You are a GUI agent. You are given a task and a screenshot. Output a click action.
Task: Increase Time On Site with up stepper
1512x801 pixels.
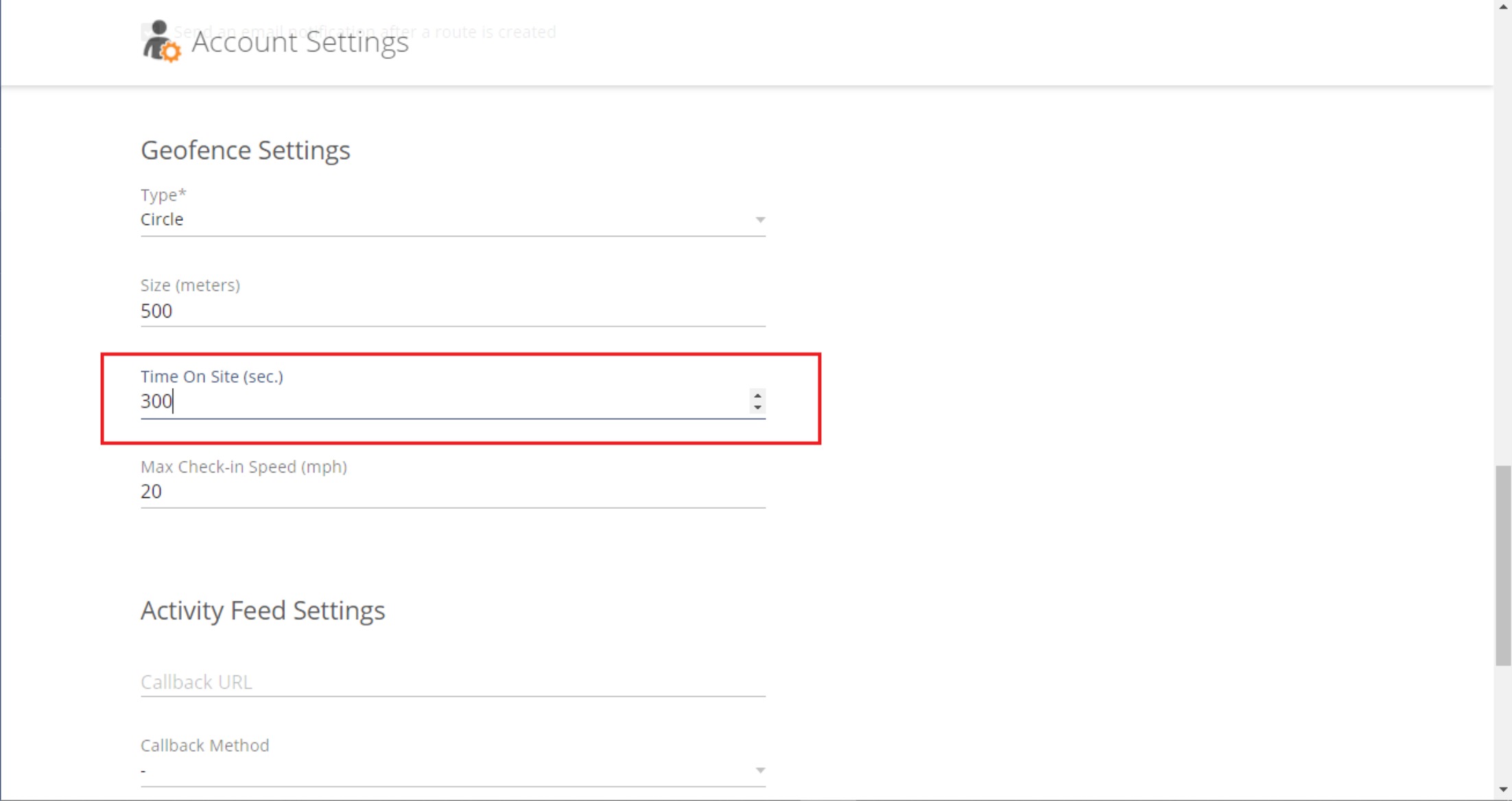pyautogui.click(x=757, y=395)
